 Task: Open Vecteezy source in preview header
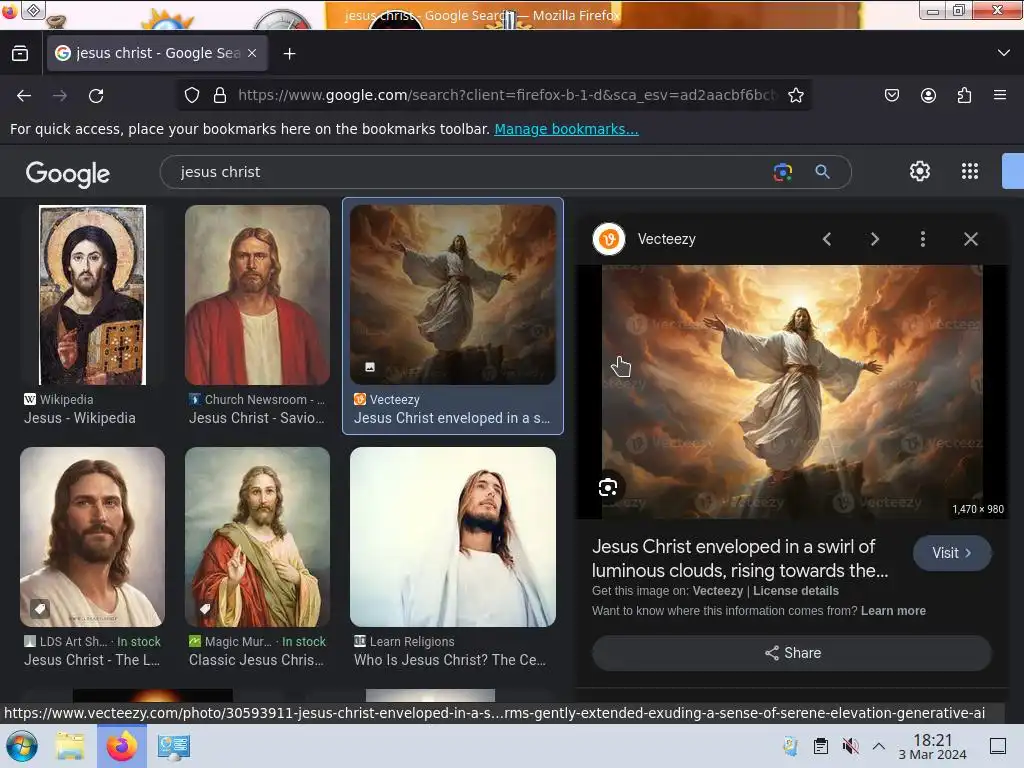tap(645, 239)
